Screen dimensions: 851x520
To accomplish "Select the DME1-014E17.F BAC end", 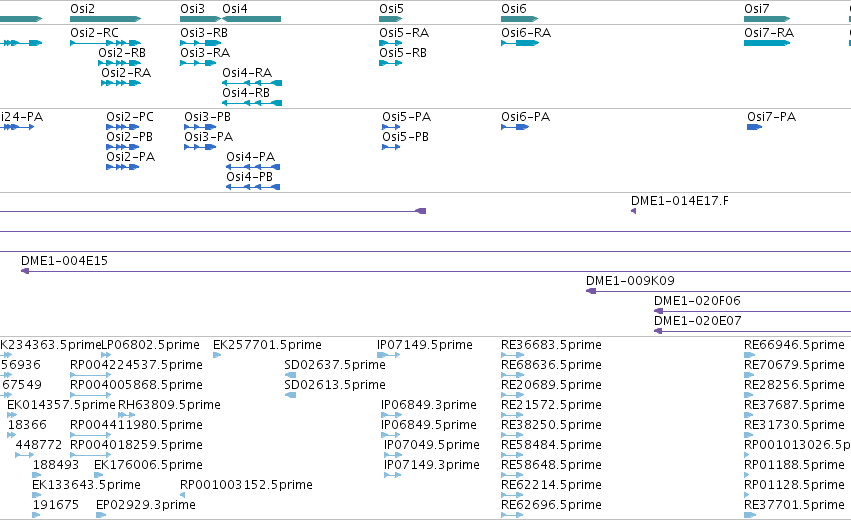I will click(633, 211).
